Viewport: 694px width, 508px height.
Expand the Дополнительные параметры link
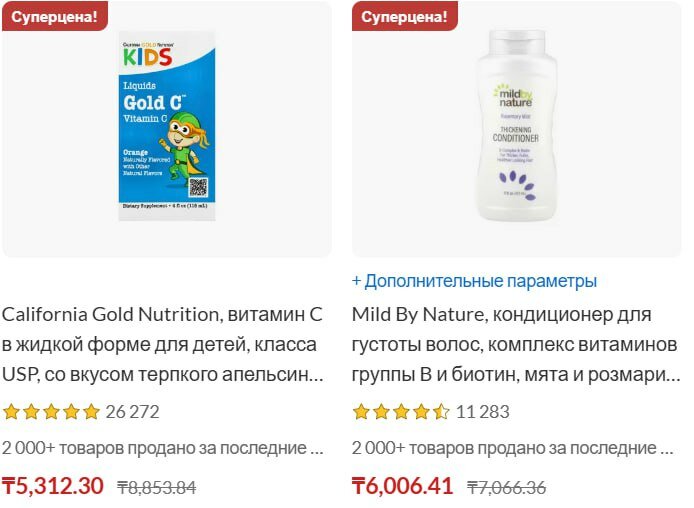(474, 281)
